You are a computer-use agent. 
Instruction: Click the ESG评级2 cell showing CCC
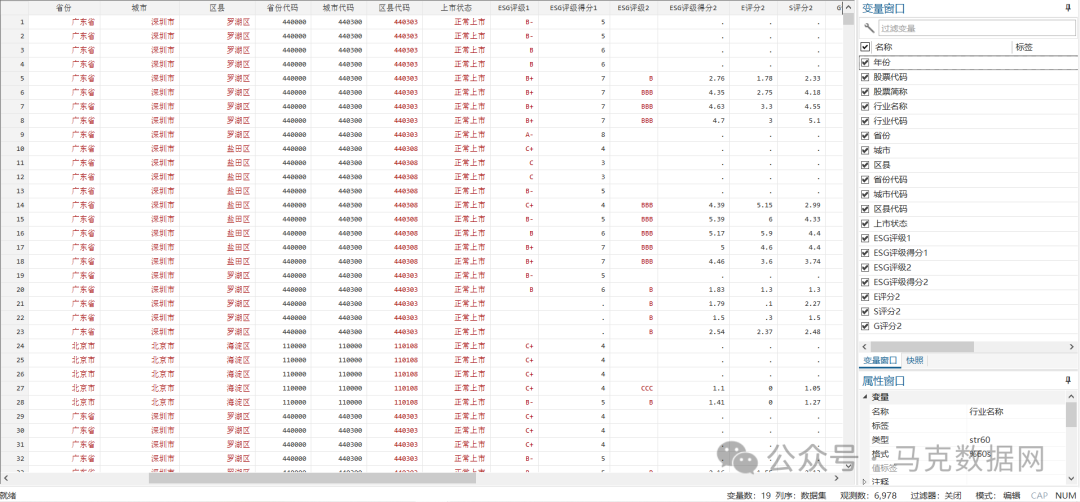click(x=634, y=388)
